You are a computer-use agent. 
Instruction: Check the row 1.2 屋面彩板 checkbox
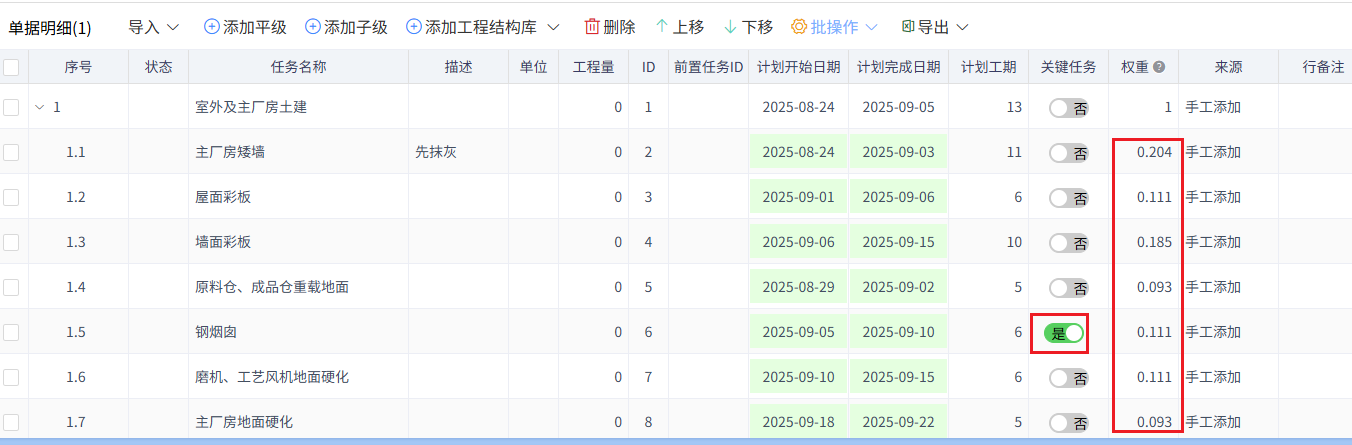pyautogui.click(x=11, y=197)
